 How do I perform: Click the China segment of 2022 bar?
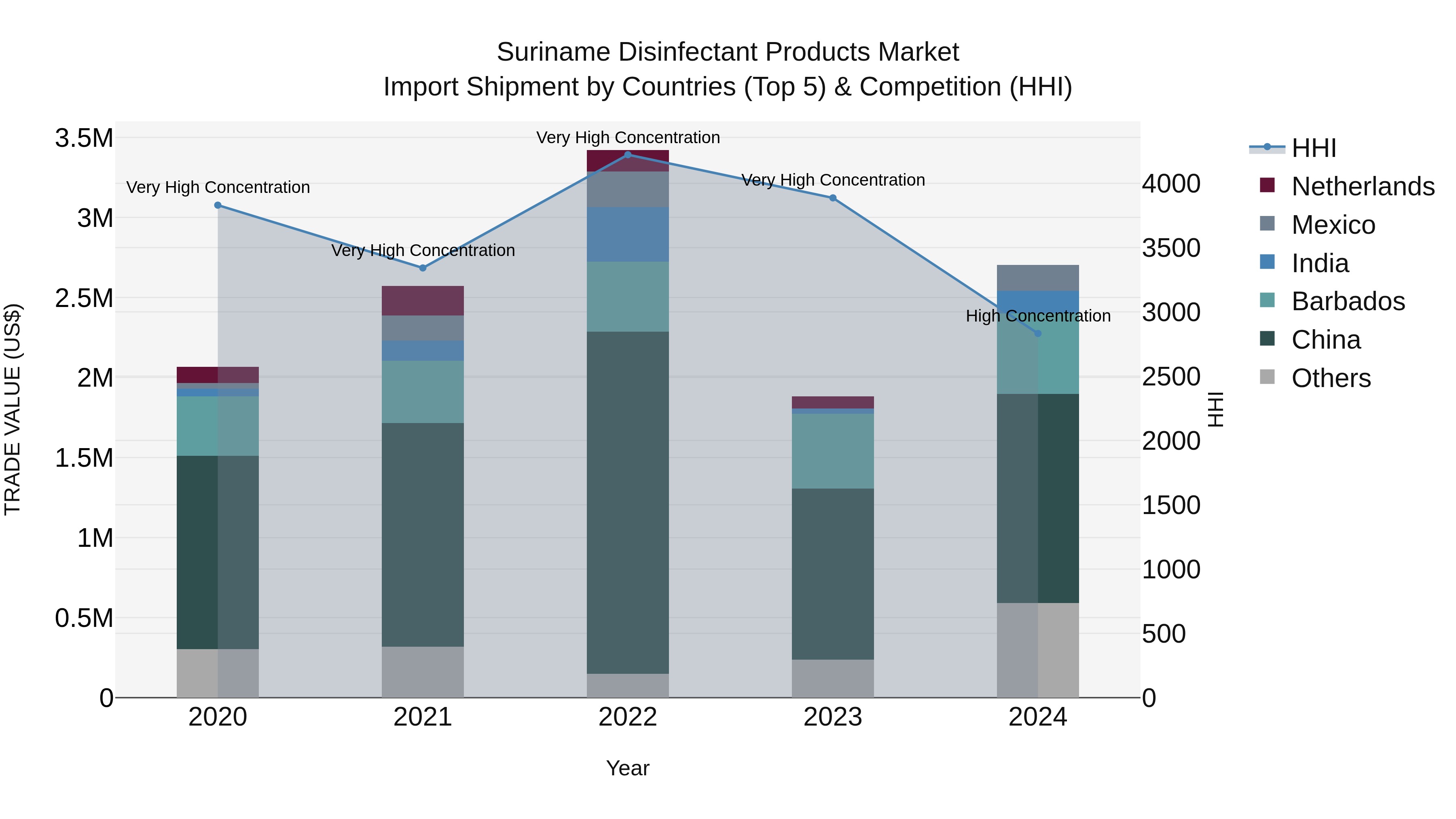[627, 502]
